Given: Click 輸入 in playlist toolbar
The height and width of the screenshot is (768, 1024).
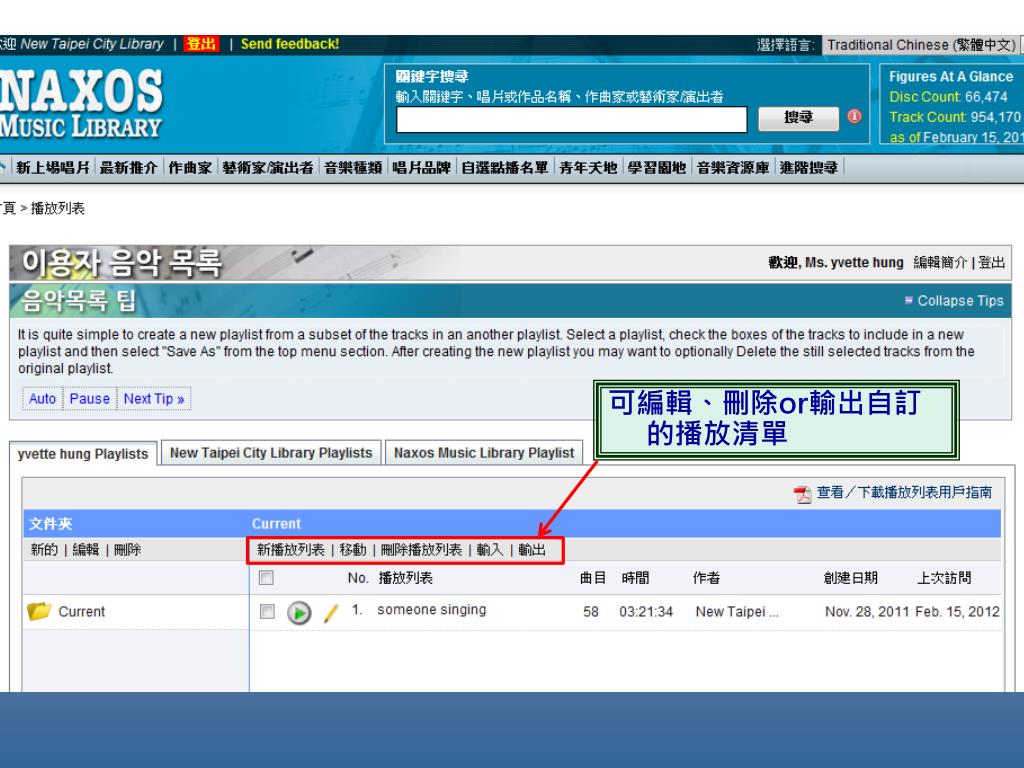Looking at the screenshot, I should click(x=490, y=550).
